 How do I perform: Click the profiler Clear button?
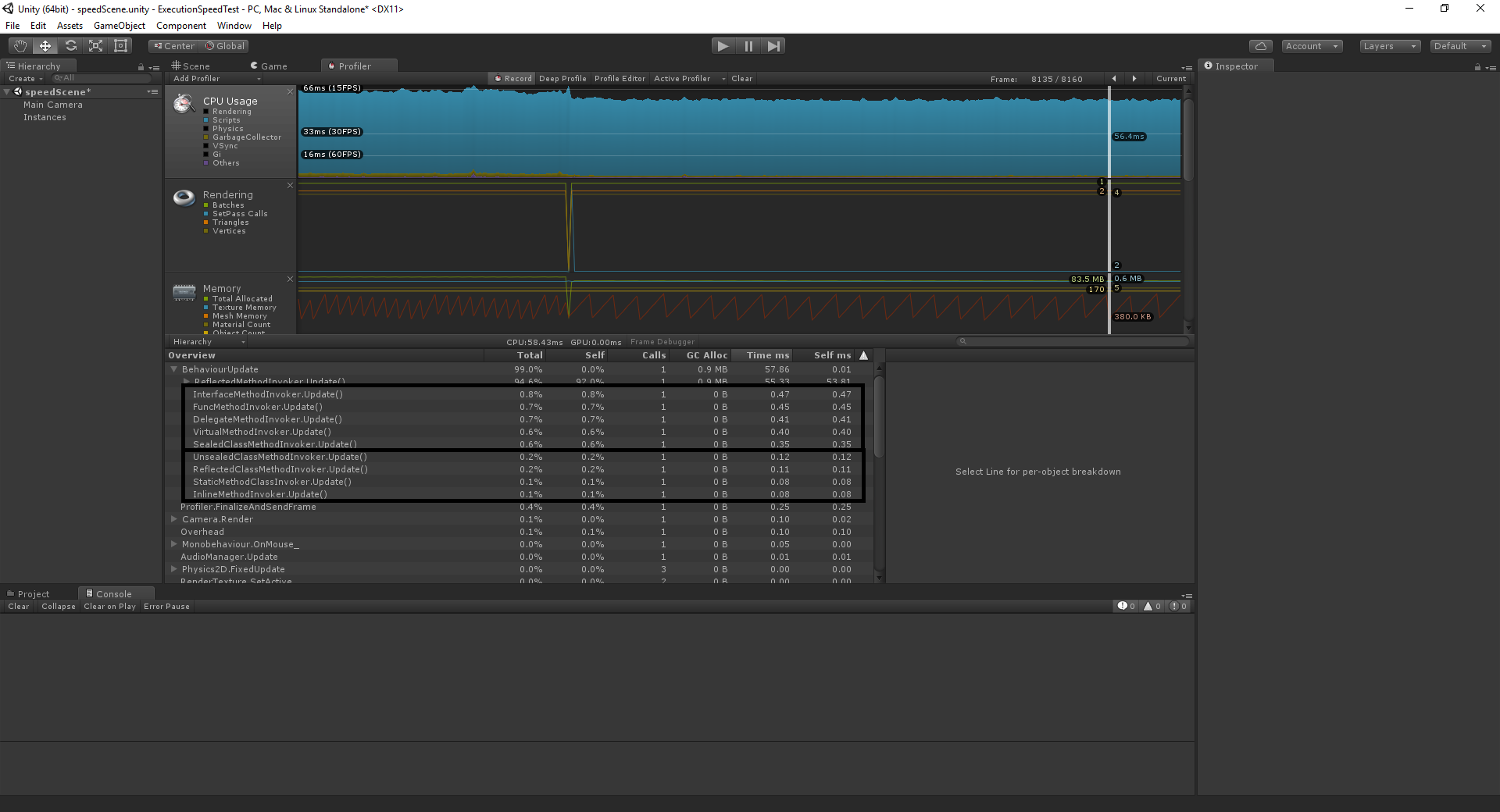click(741, 79)
